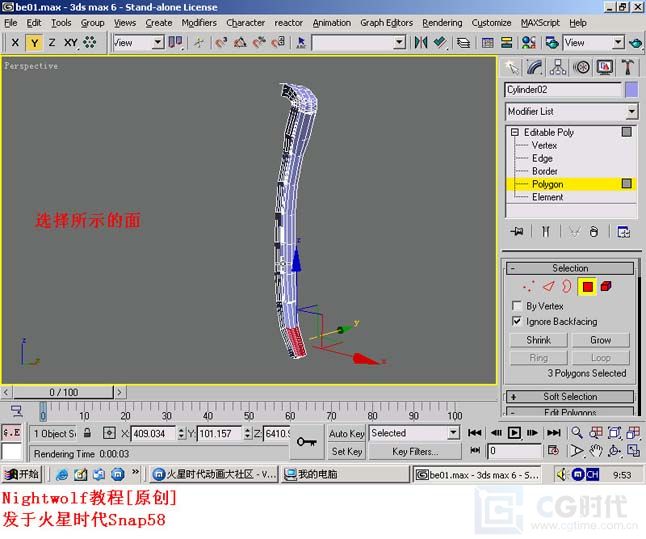Open the Key Filters dialog

tap(415, 452)
